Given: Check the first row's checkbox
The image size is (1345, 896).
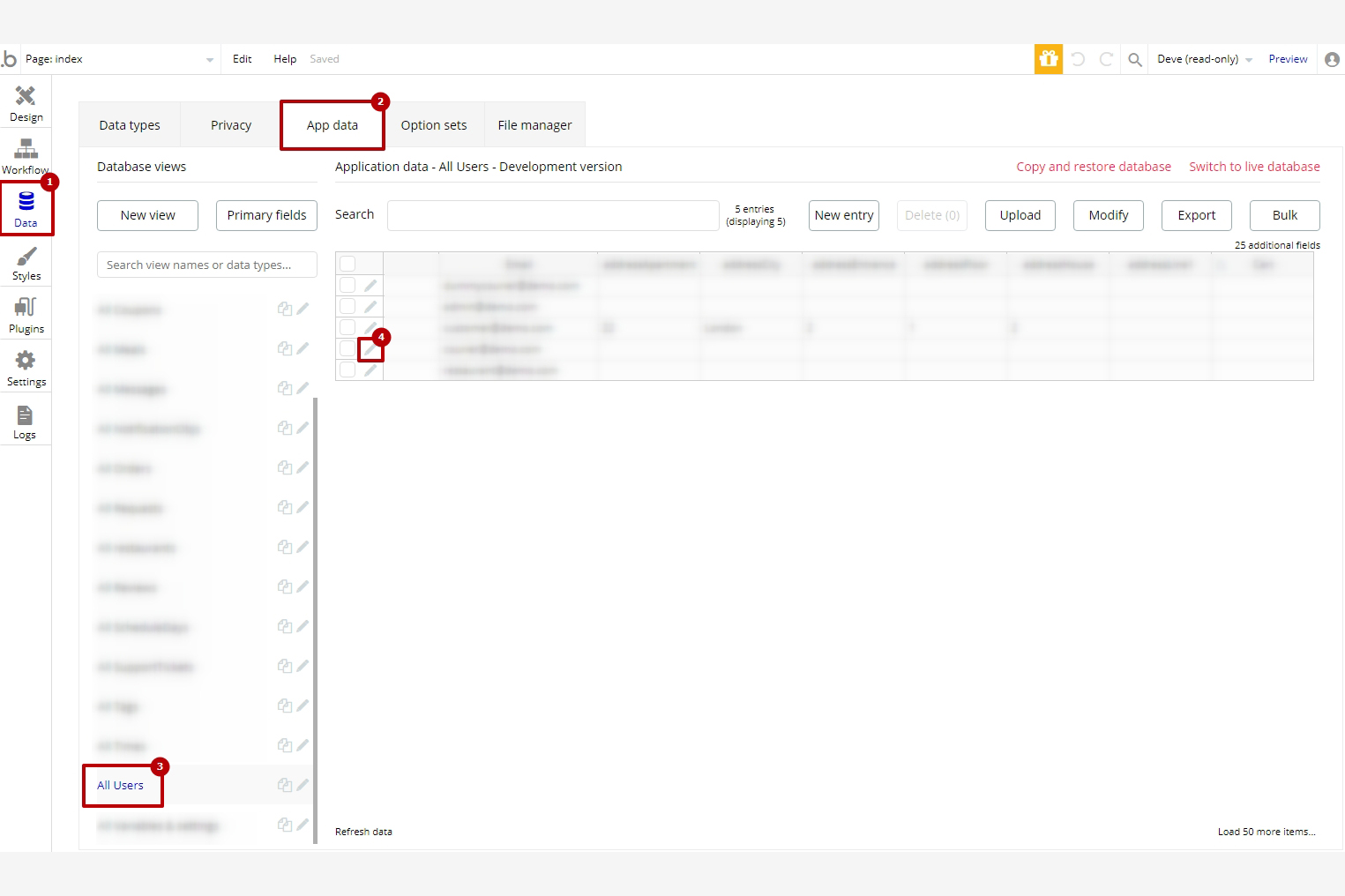Looking at the screenshot, I should [x=347, y=285].
